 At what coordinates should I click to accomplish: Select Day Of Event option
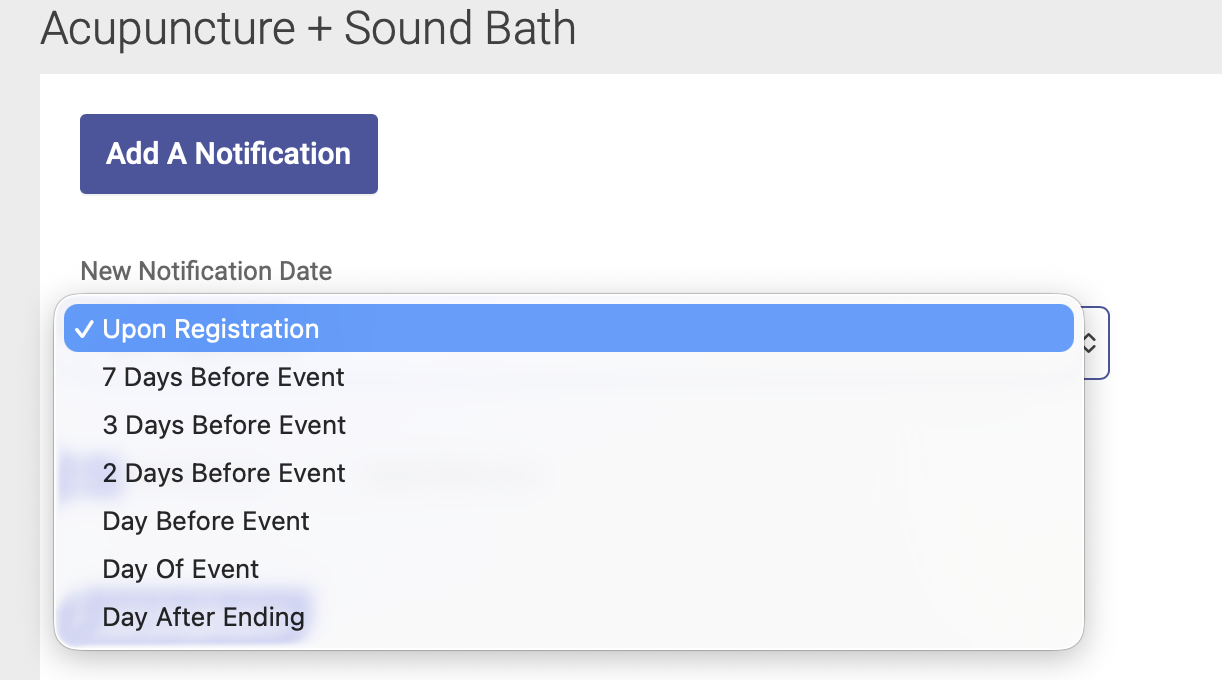180,568
